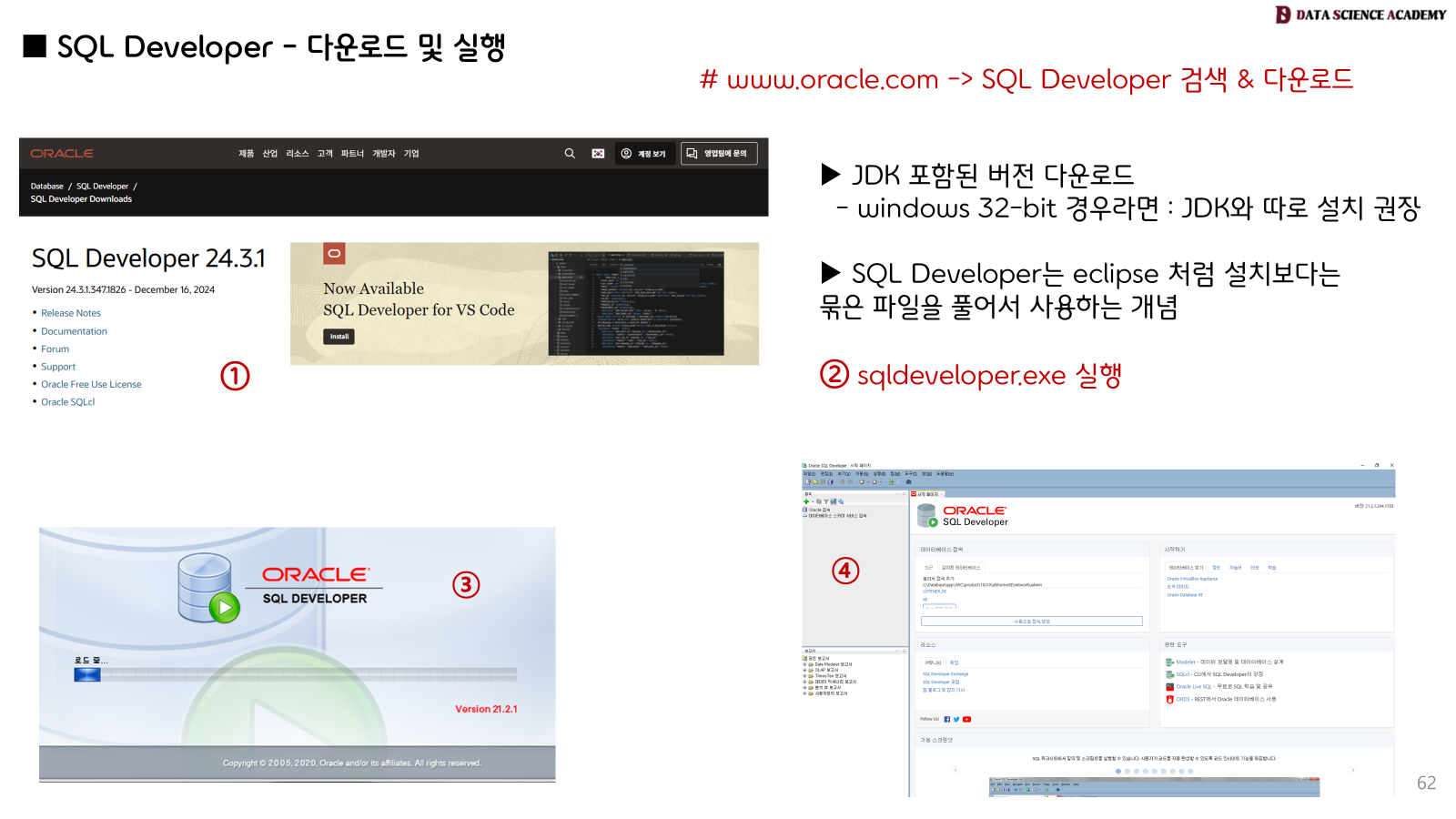The width and height of the screenshot is (1456, 819).
Task: Click the Install button in VS Code banner
Action: (x=339, y=337)
